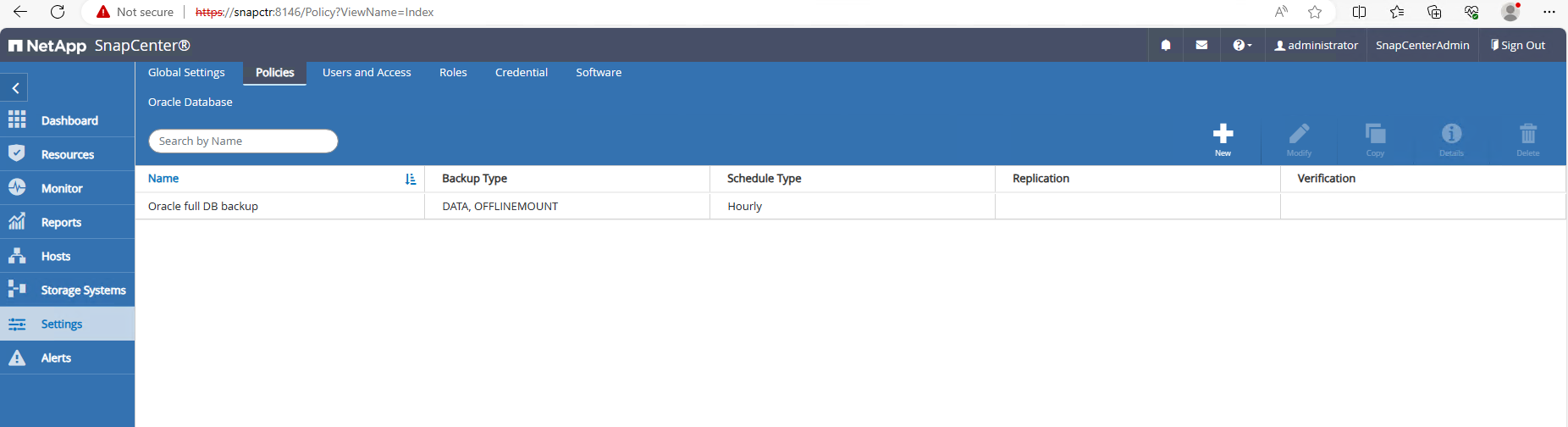This screenshot has width=1568, height=427.
Task: Open Alerts from the sidebar
Action: pyautogui.click(x=56, y=358)
